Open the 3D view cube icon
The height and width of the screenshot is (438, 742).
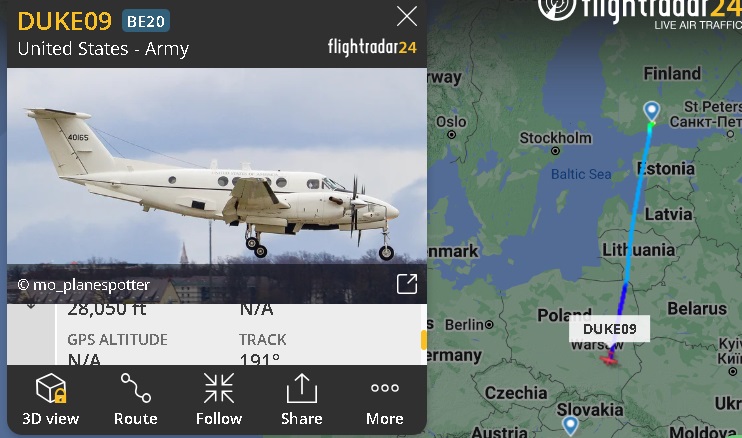pyautogui.click(x=51, y=388)
